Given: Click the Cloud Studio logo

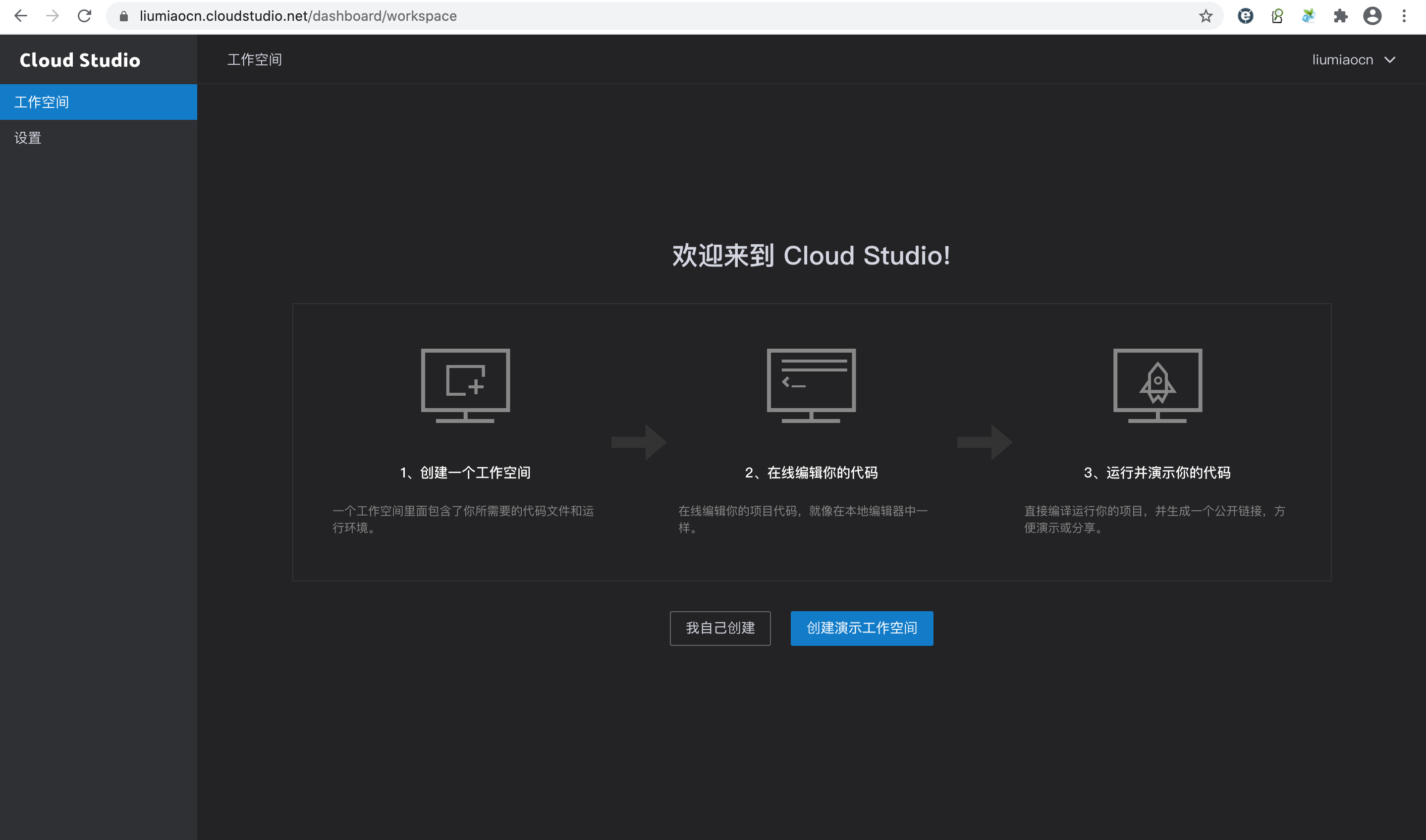Looking at the screenshot, I should [x=80, y=60].
